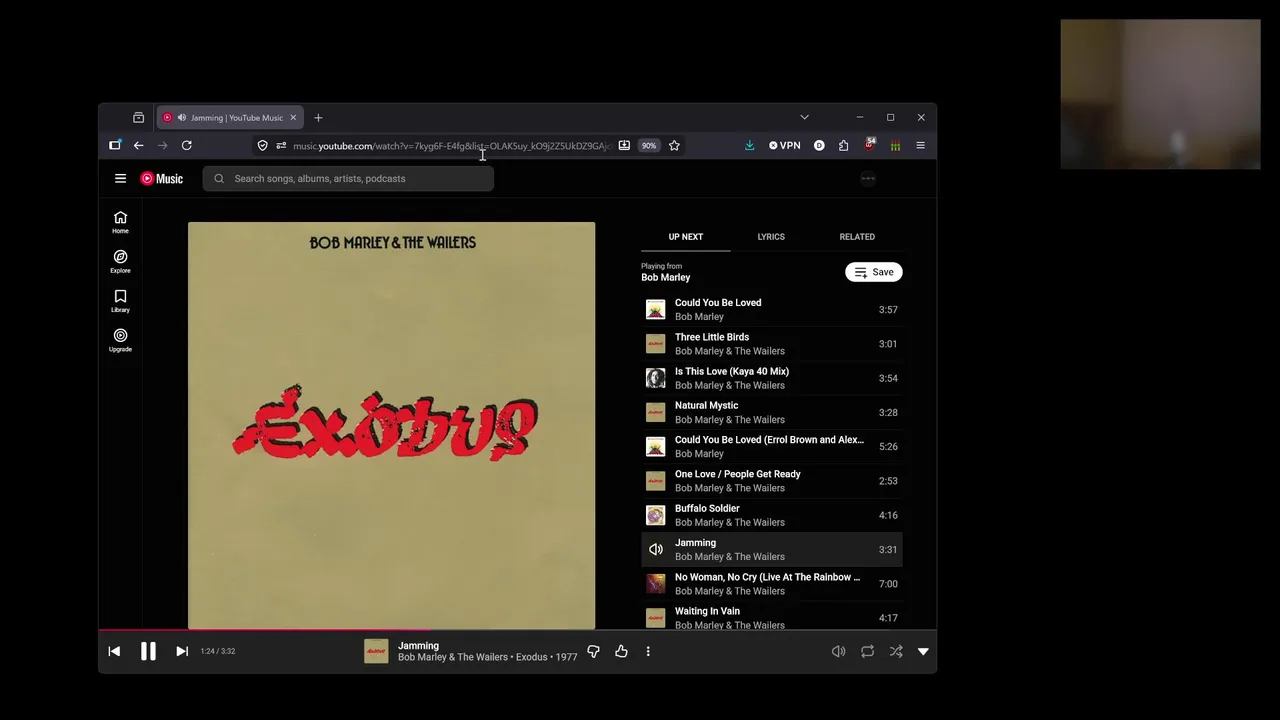Image resolution: width=1280 pixels, height=720 pixels.
Task: Switch to the LYRICS tab
Action: 771,237
